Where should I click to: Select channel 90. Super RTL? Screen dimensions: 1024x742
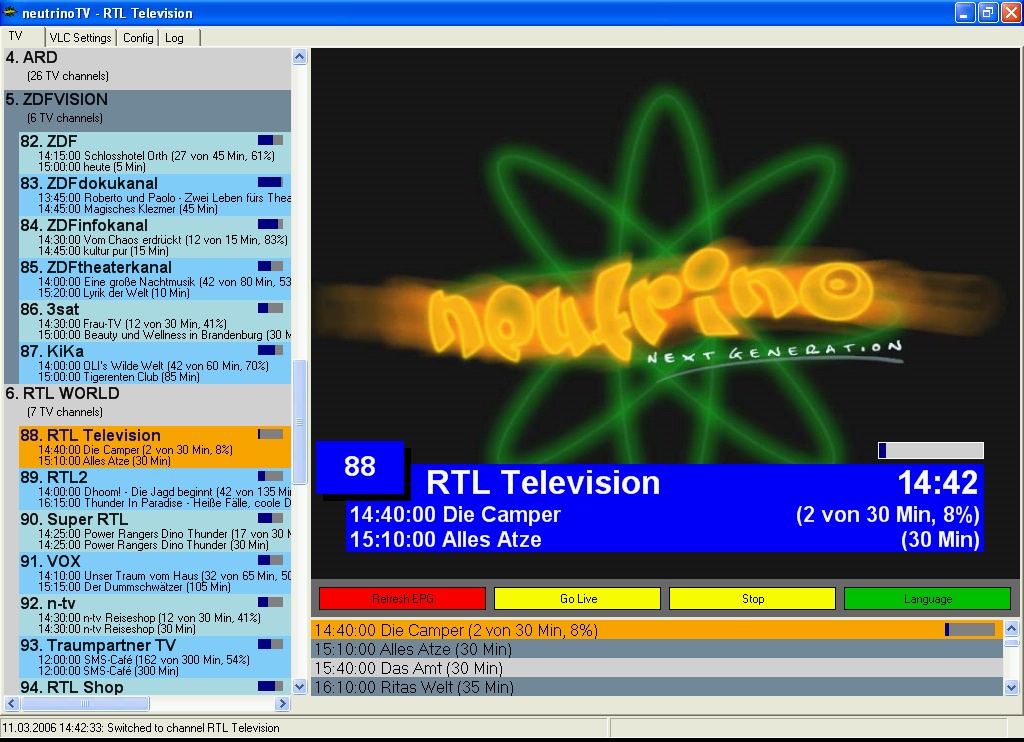click(x=155, y=530)
